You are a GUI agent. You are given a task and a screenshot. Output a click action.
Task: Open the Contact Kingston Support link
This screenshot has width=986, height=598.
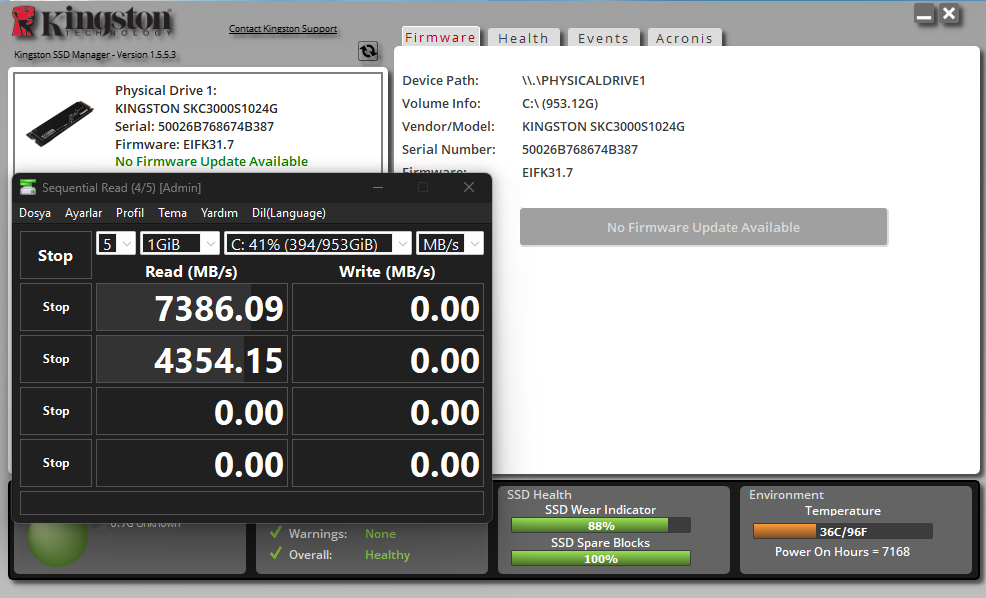pyautogui.click(x=283, y=29)
